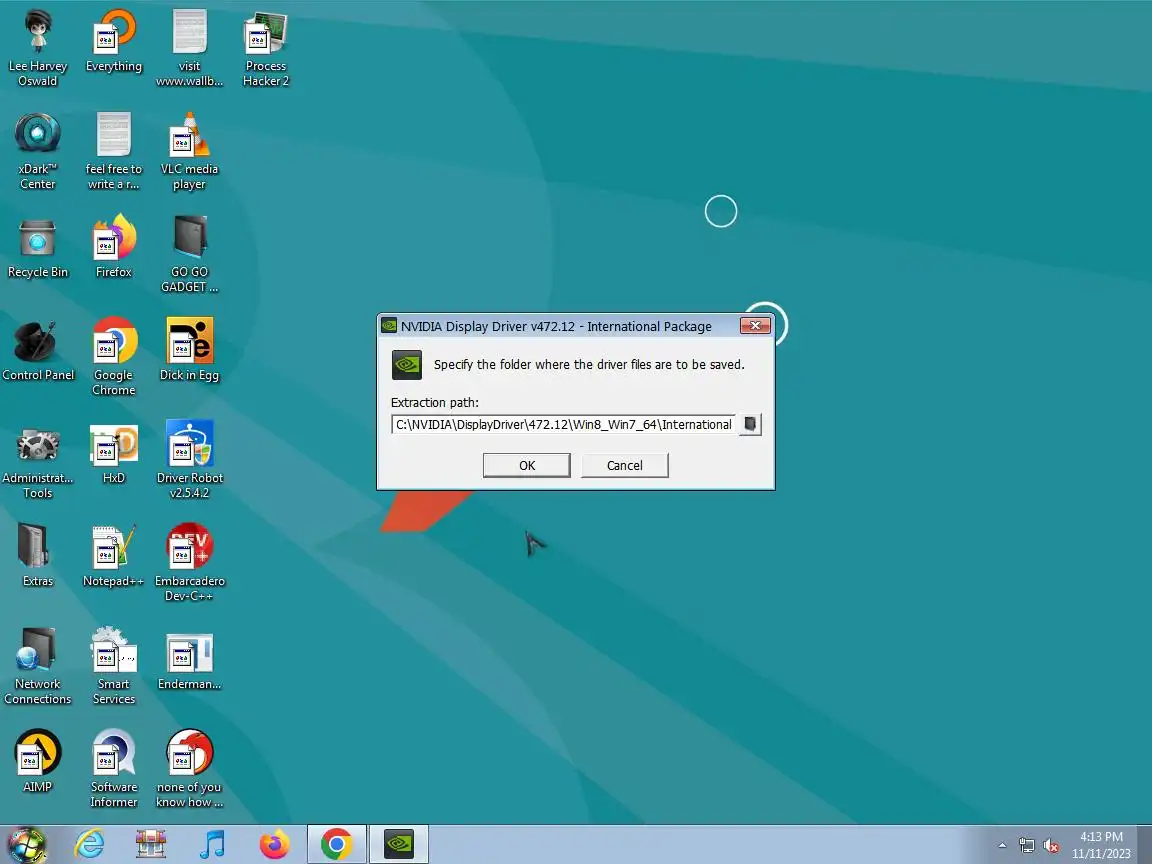Open the taskbar clock showing 4:13 PM
This screenshot has height=864, width=1152.
coord(1101,845)
